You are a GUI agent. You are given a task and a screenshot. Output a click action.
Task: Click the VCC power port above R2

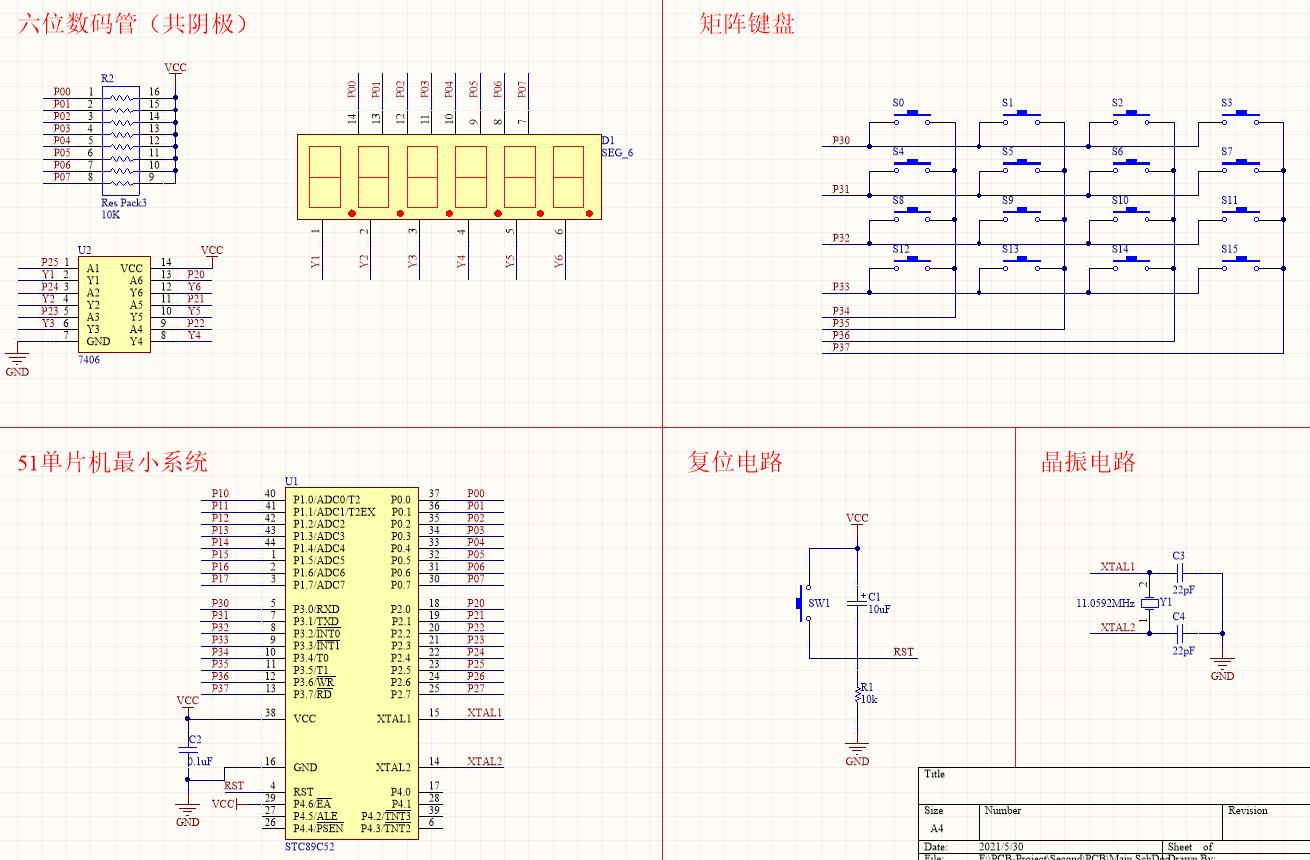(175, 68)
